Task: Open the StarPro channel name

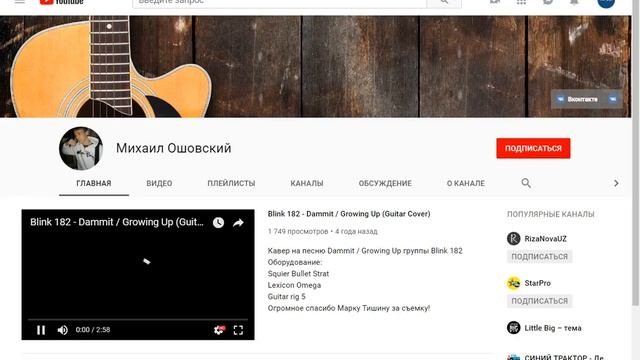Action: [538, 283]
